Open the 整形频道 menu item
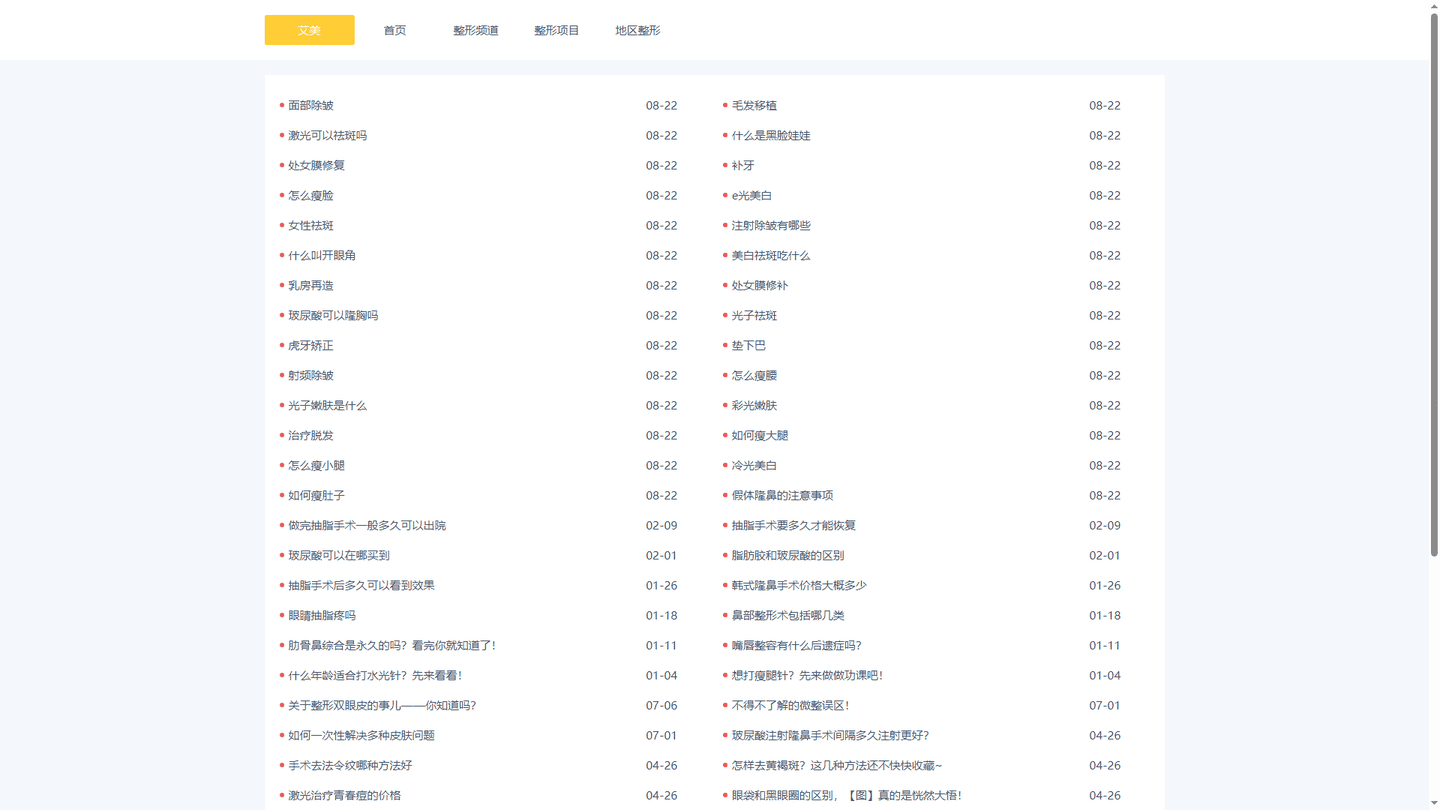This screenshot has height=810, width=1440. (x=476, y=30)
